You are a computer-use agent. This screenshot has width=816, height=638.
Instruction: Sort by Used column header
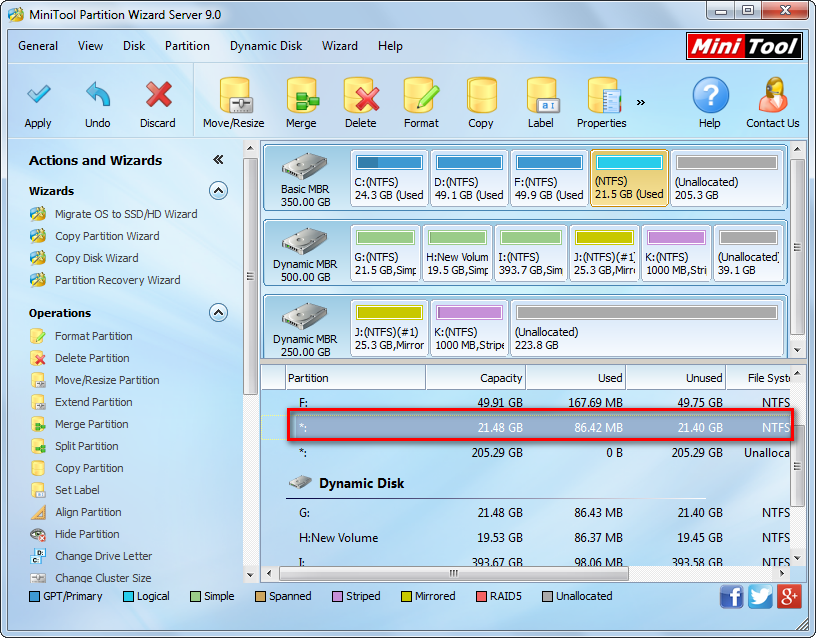576,378
